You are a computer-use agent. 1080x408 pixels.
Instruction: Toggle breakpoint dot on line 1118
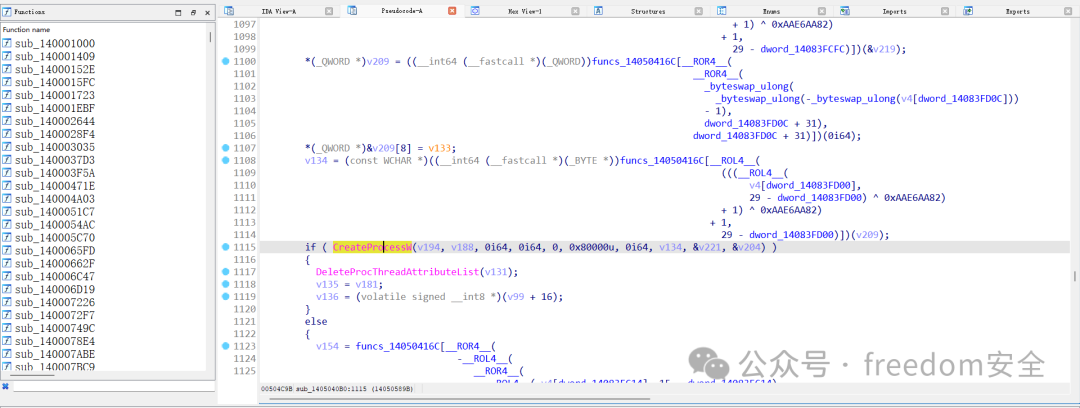point(225,284)
